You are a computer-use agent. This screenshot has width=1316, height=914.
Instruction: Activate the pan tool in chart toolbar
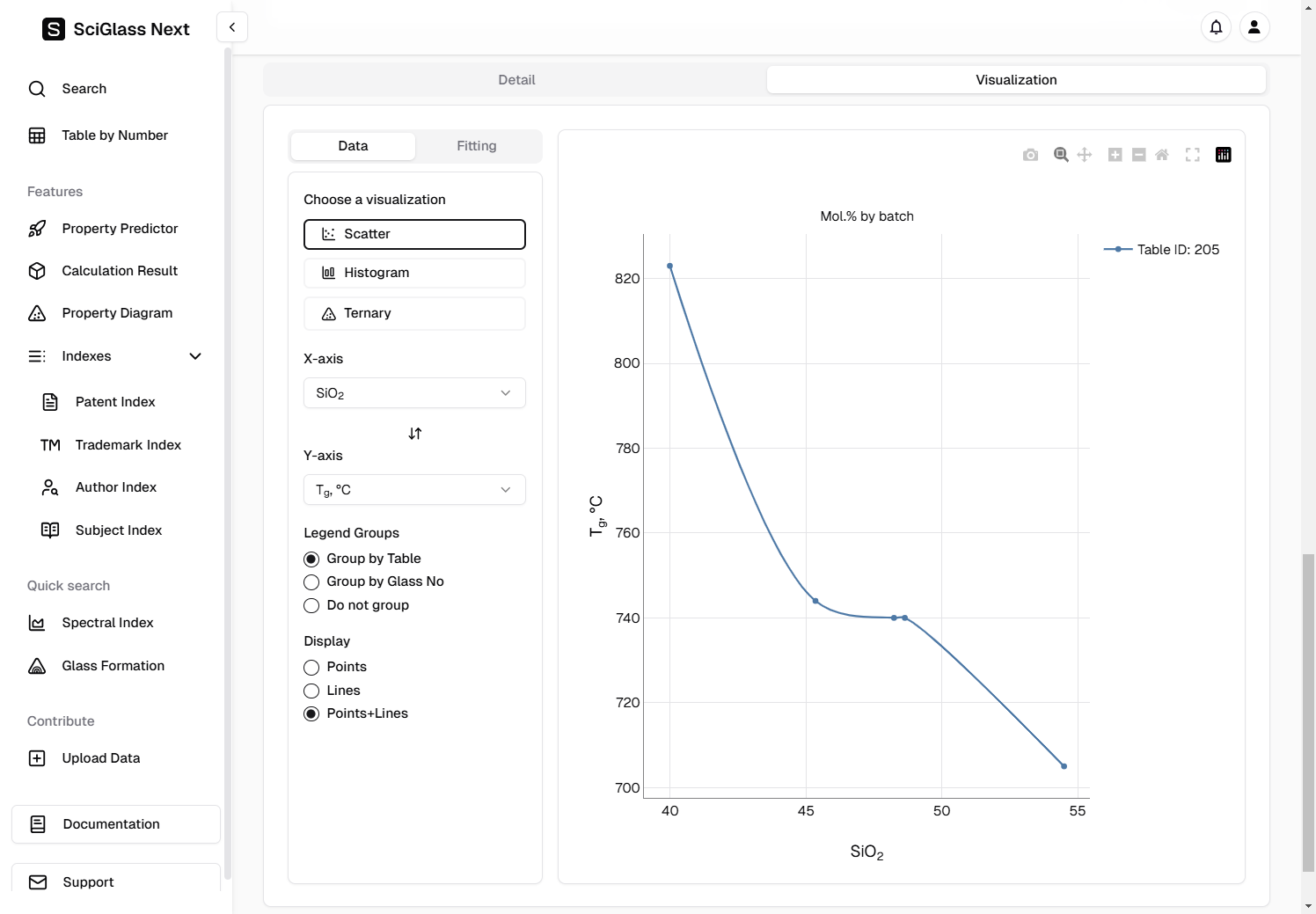1085,155
